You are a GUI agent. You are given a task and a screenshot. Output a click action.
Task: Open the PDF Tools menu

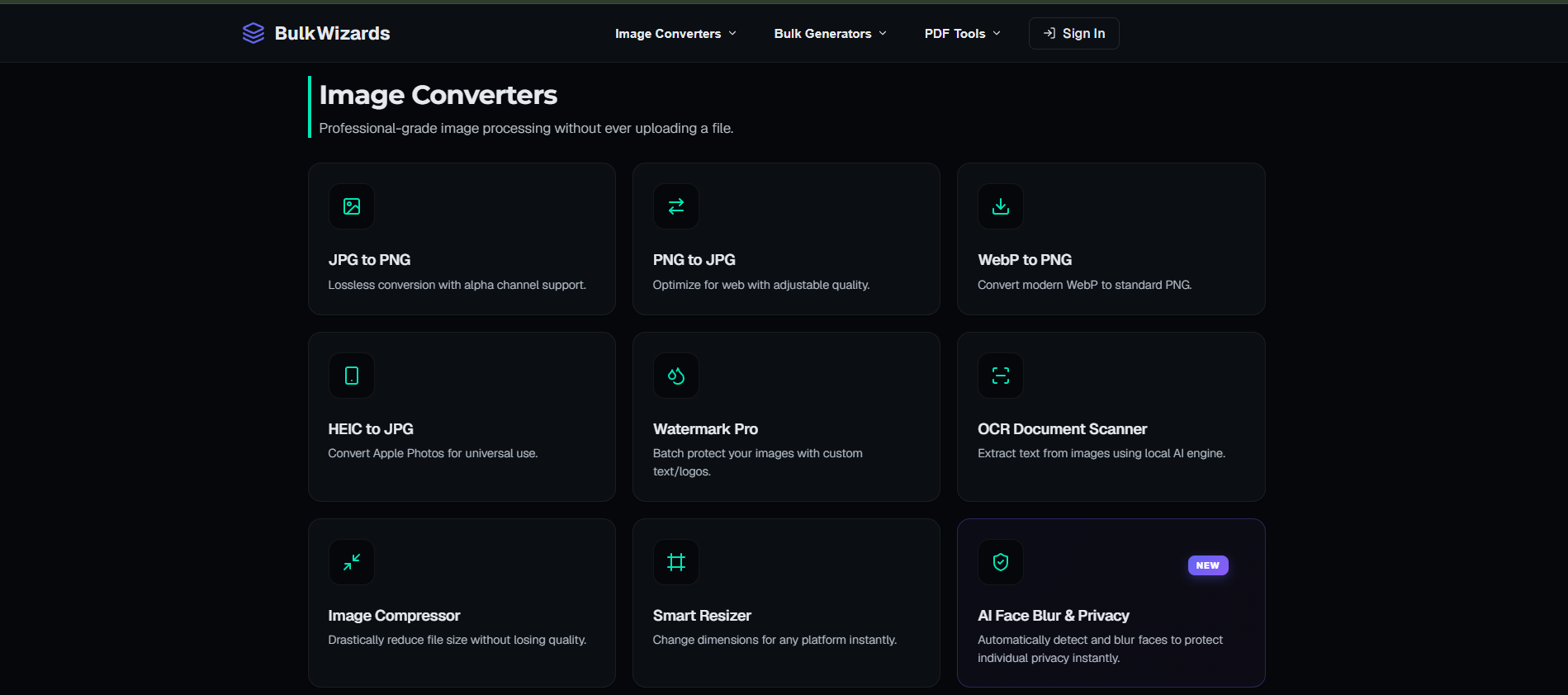pyautogui.click(x=962, y=34)
